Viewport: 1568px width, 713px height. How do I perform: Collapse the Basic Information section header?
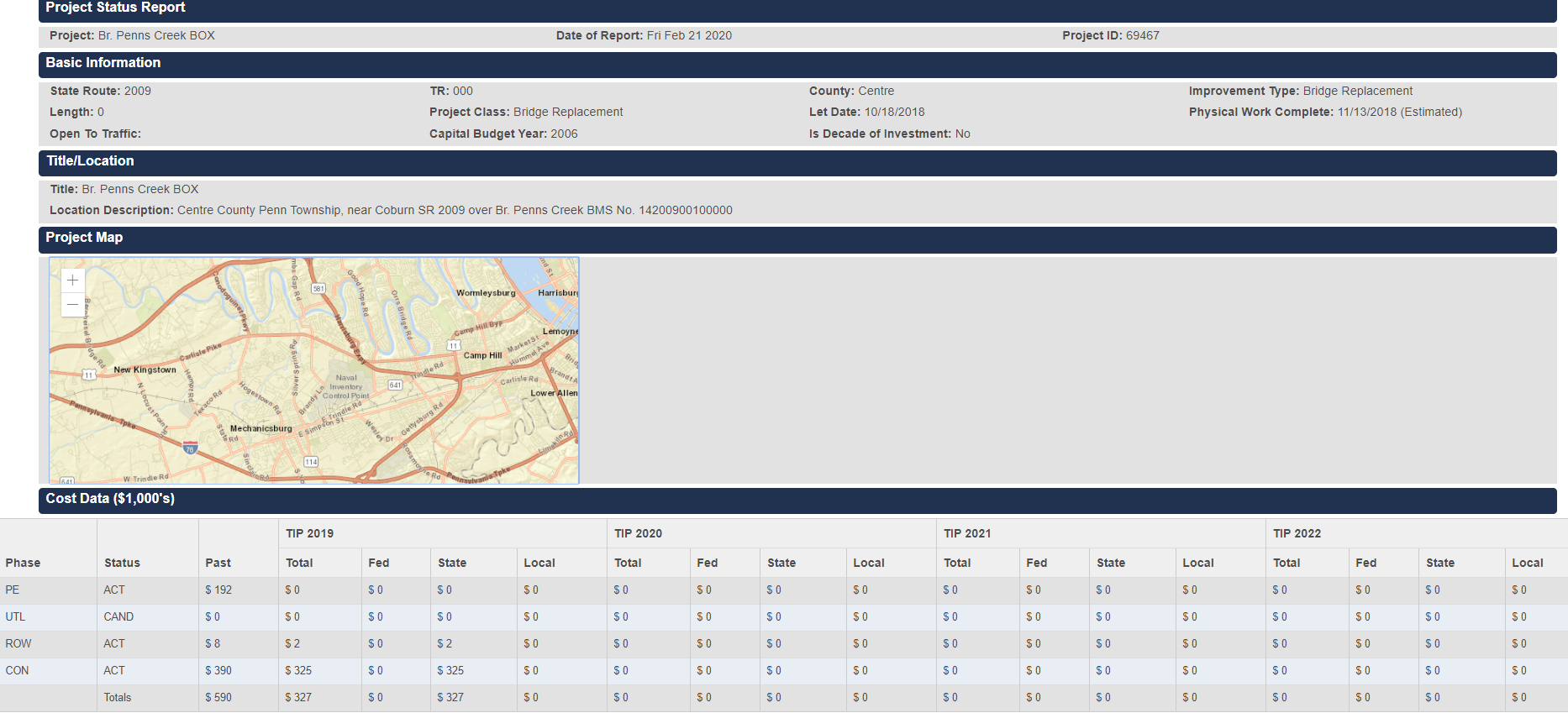point(103,63)
